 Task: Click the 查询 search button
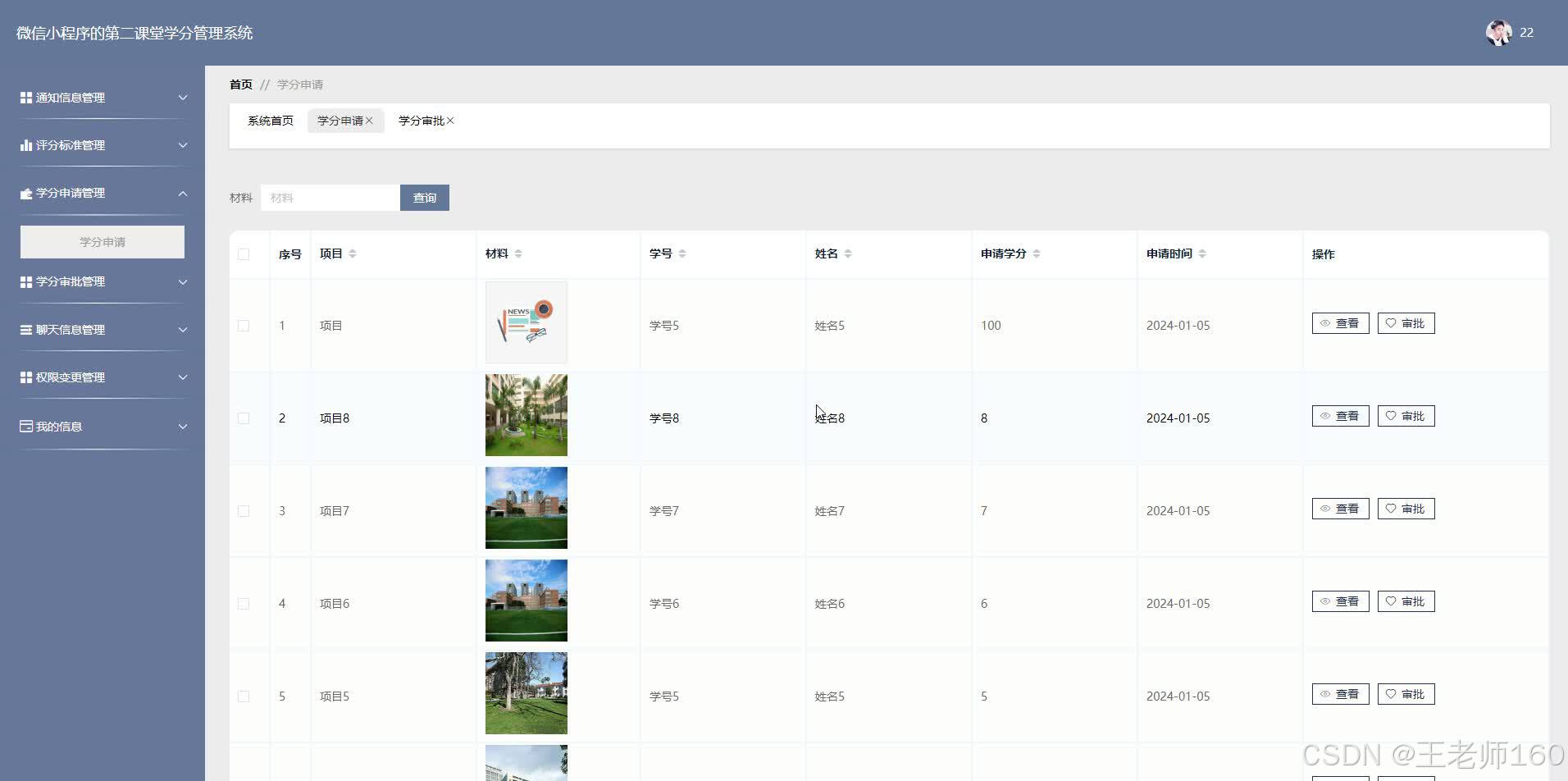(425, 198)
